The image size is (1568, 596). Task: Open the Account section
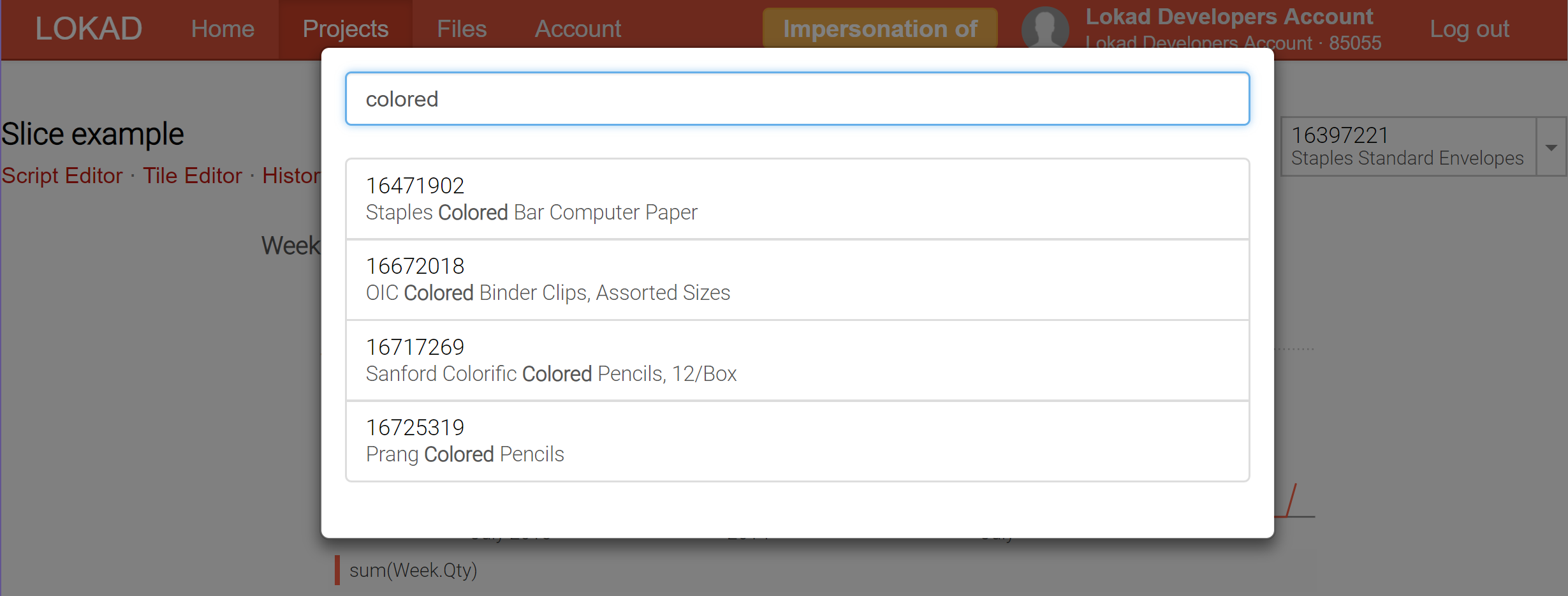coord(578,28)
